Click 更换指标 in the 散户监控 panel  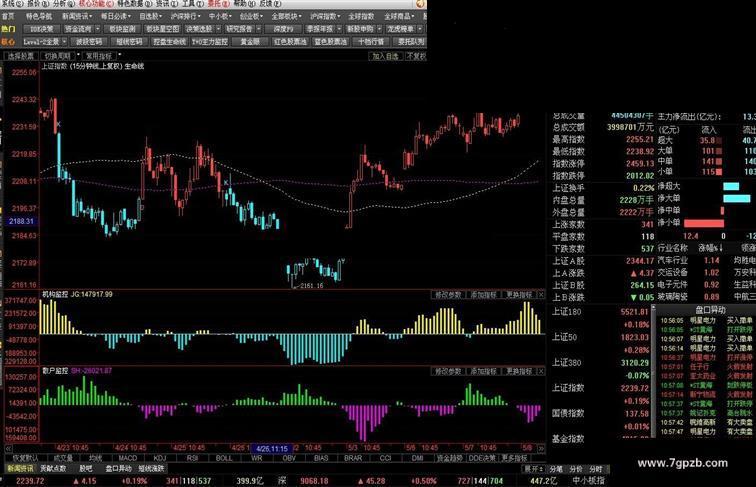518,371
